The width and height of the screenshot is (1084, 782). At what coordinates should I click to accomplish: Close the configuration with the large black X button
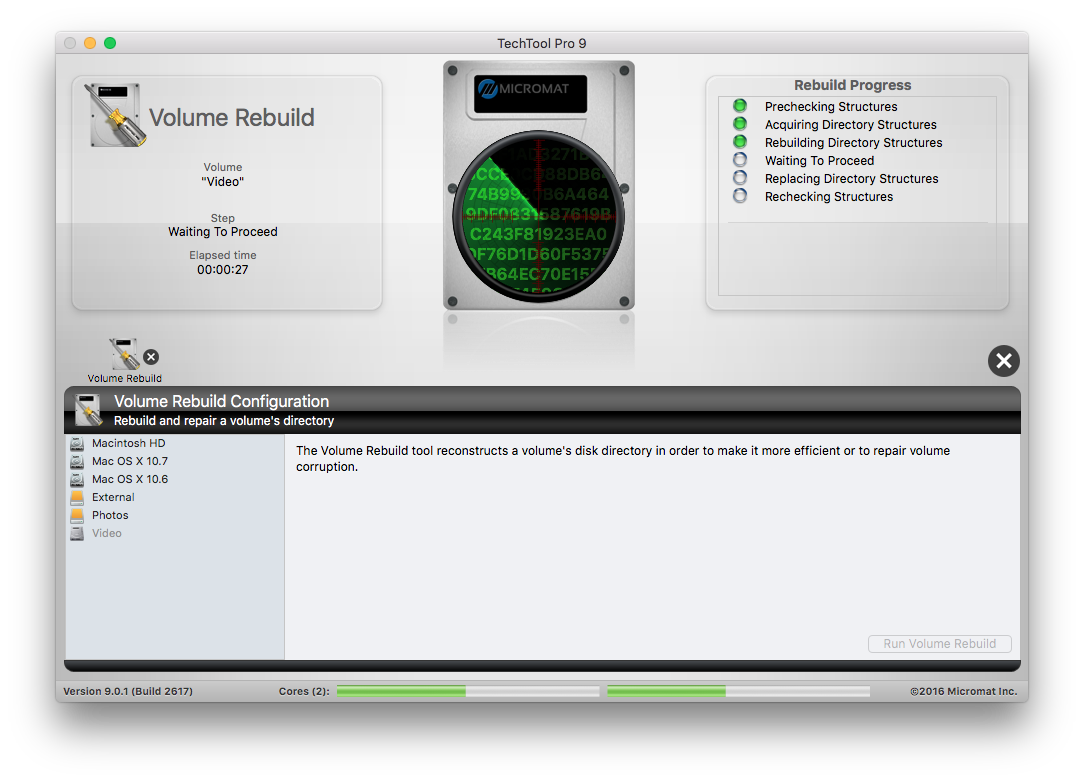click(x=1004, y=361)
